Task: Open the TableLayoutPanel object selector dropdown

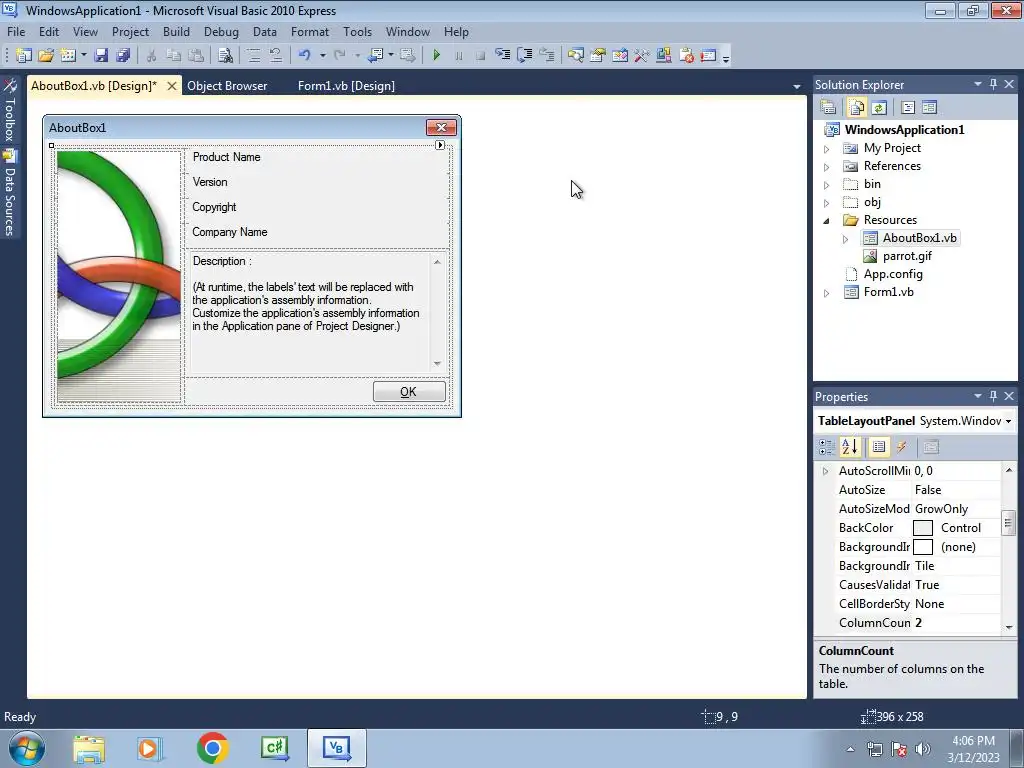Action: 1008,421
